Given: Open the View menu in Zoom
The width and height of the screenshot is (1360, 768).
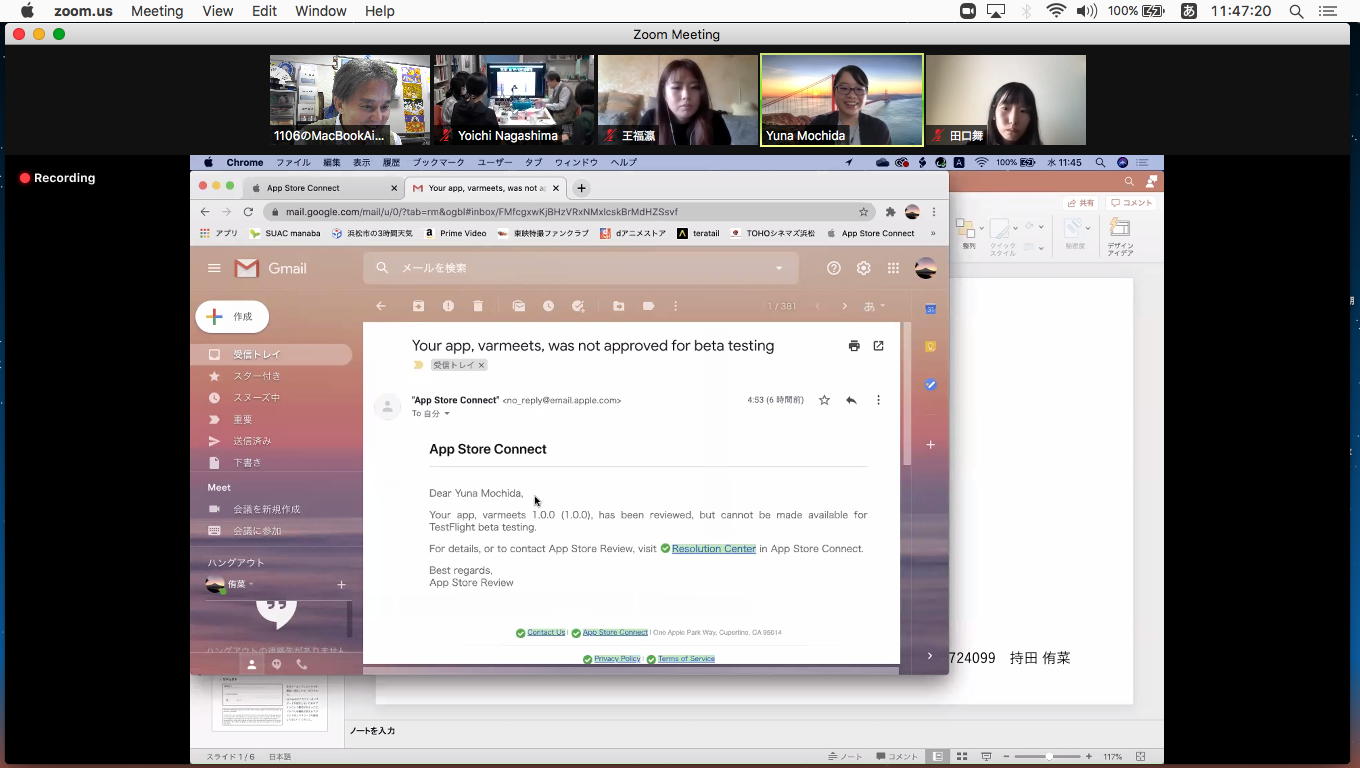Looking at the screenshot, I should pyautogui.click(x=217, y=11).
